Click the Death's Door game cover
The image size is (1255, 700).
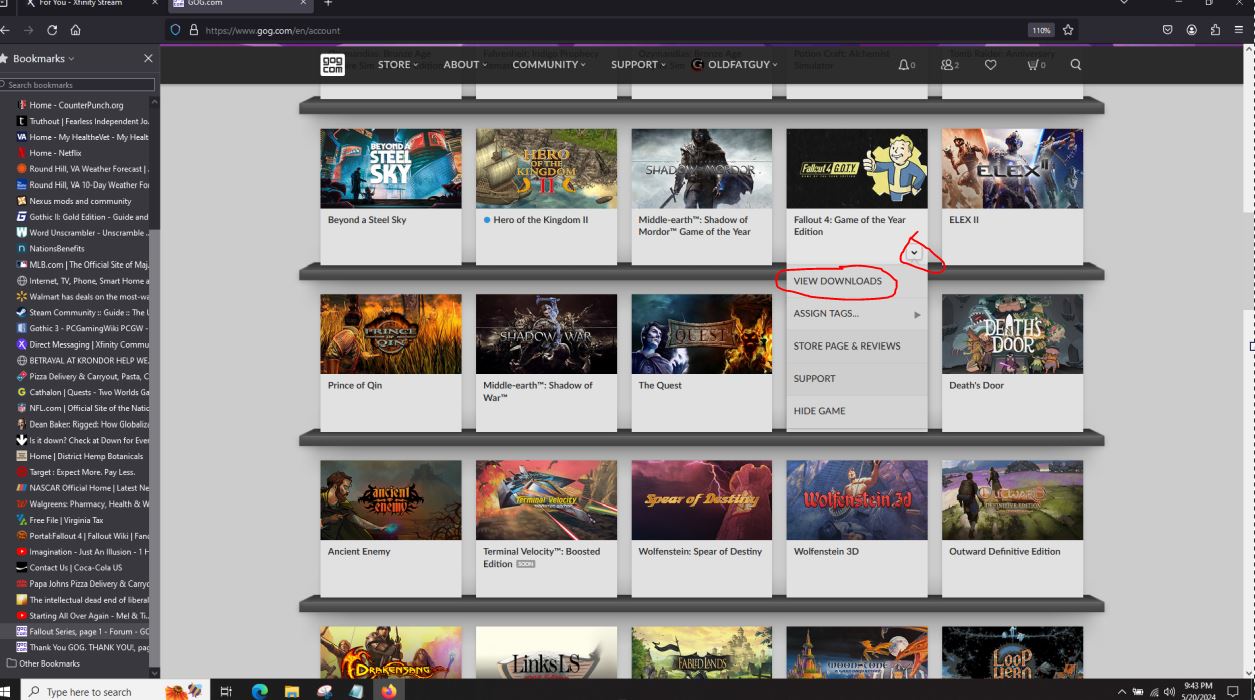coord(1012,334)
